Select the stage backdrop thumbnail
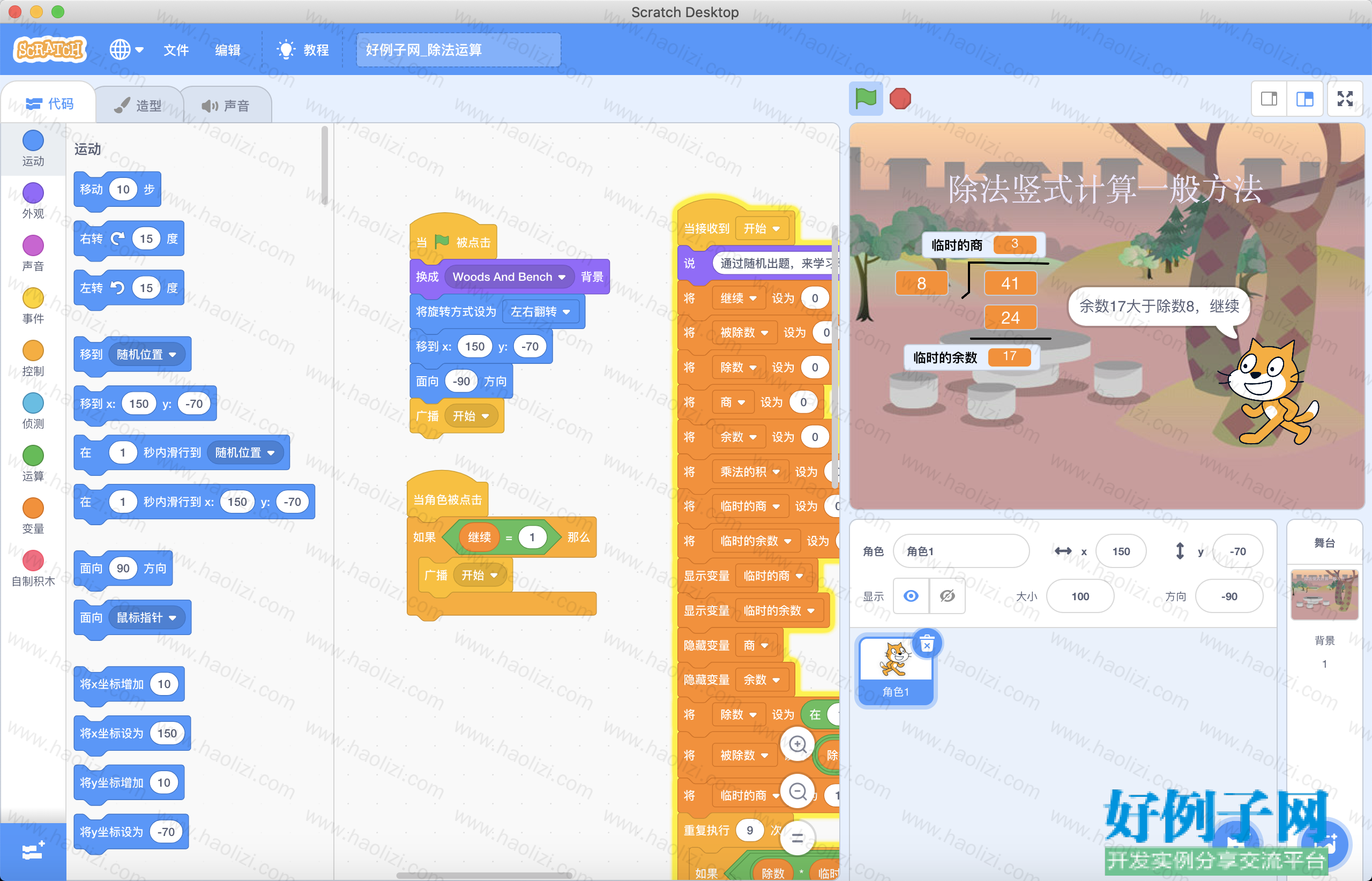 click(1324, 594)
